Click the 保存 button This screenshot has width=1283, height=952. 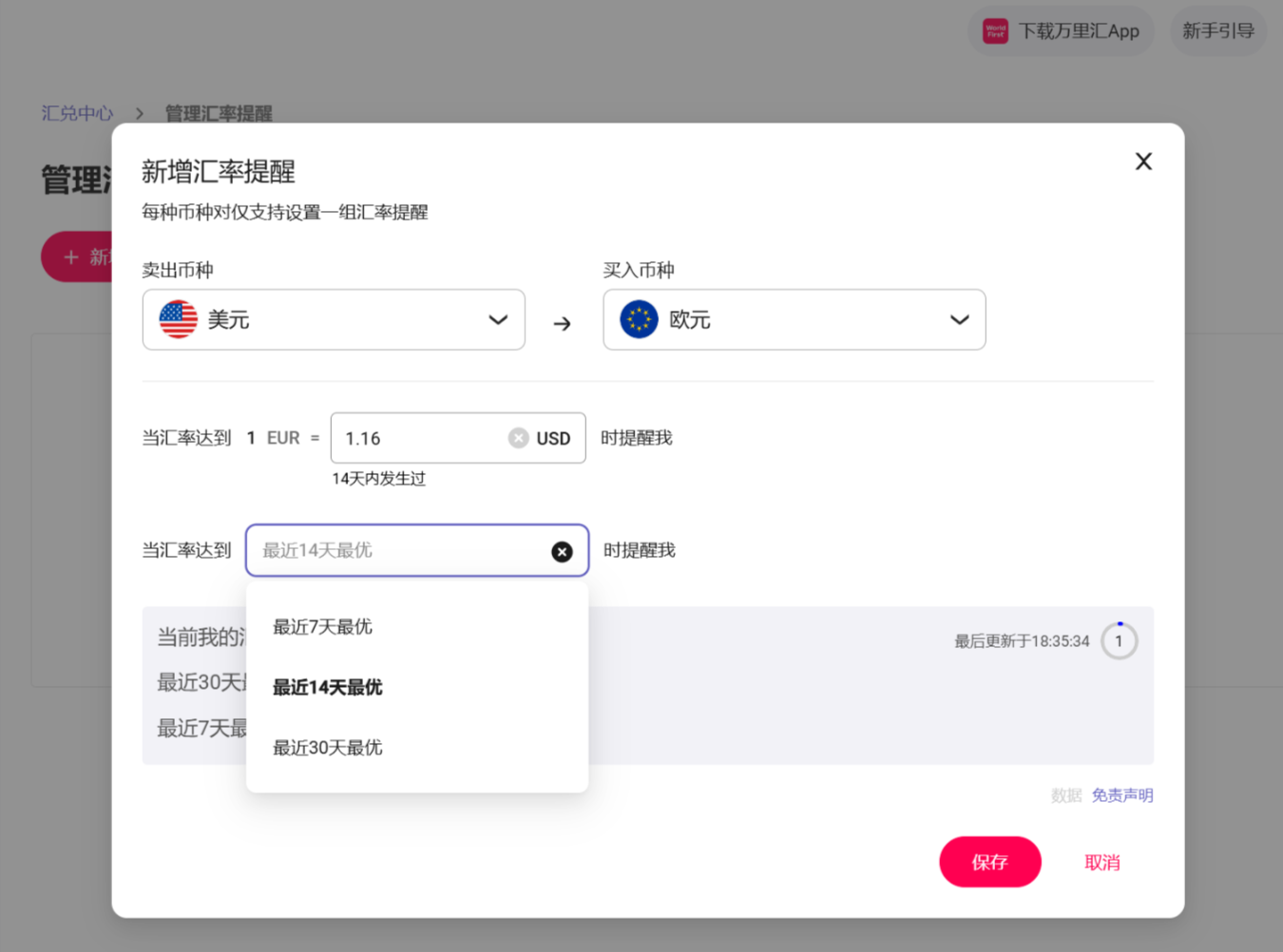[990, 862]
